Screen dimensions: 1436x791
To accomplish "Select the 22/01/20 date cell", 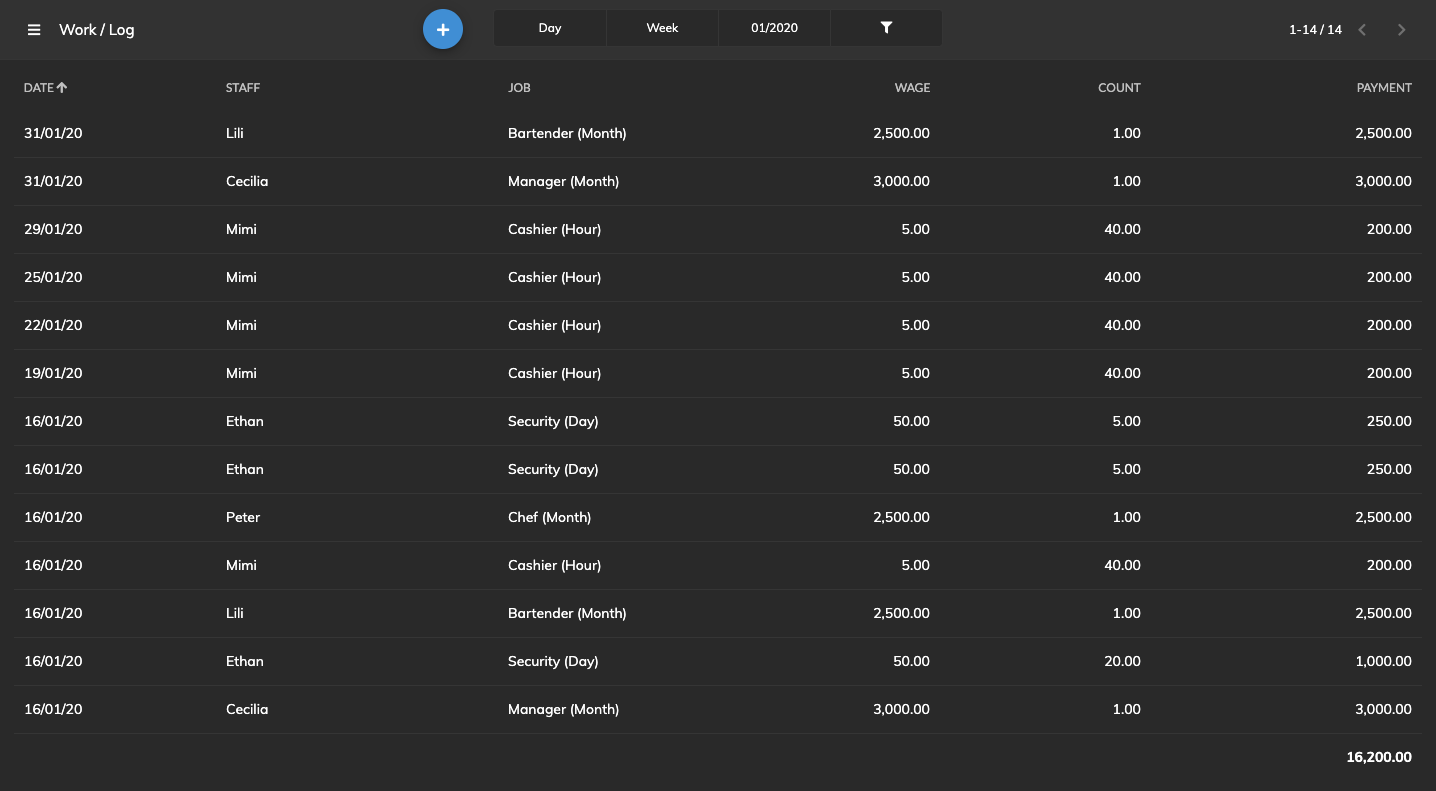I will coord(53,325).
